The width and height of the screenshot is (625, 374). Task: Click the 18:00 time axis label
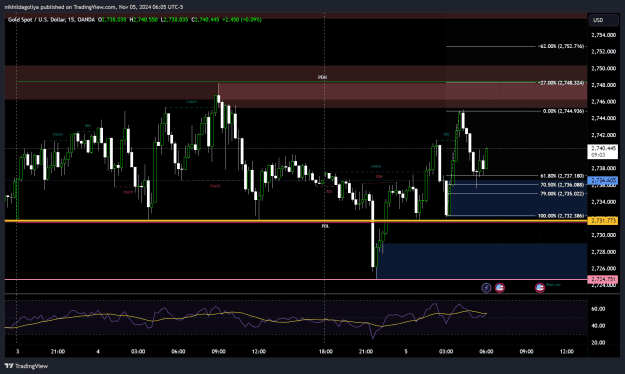(326, 352)
